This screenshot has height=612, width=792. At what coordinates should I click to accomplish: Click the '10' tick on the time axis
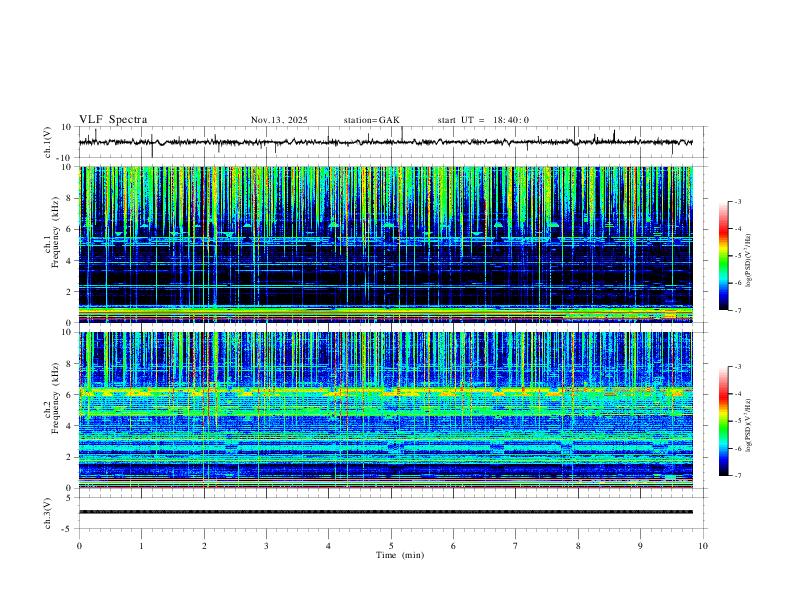[703, 546]
